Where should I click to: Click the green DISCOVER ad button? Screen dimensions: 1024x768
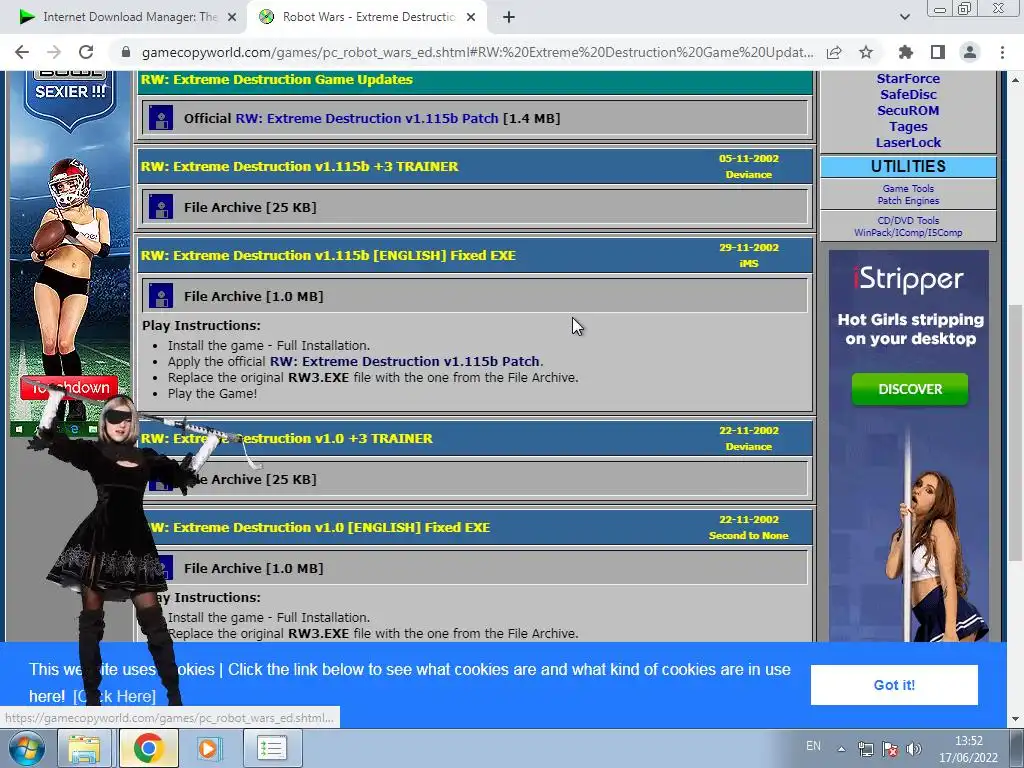point(910,389)
